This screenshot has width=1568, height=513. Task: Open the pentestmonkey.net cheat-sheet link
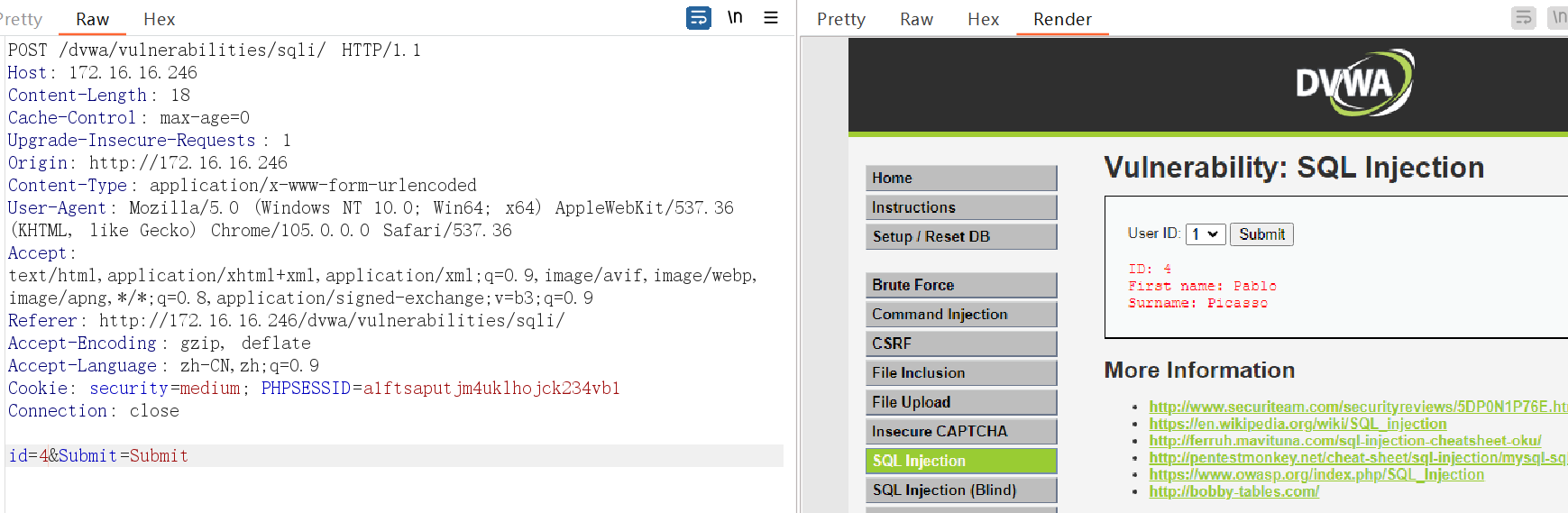[1358, 458]
